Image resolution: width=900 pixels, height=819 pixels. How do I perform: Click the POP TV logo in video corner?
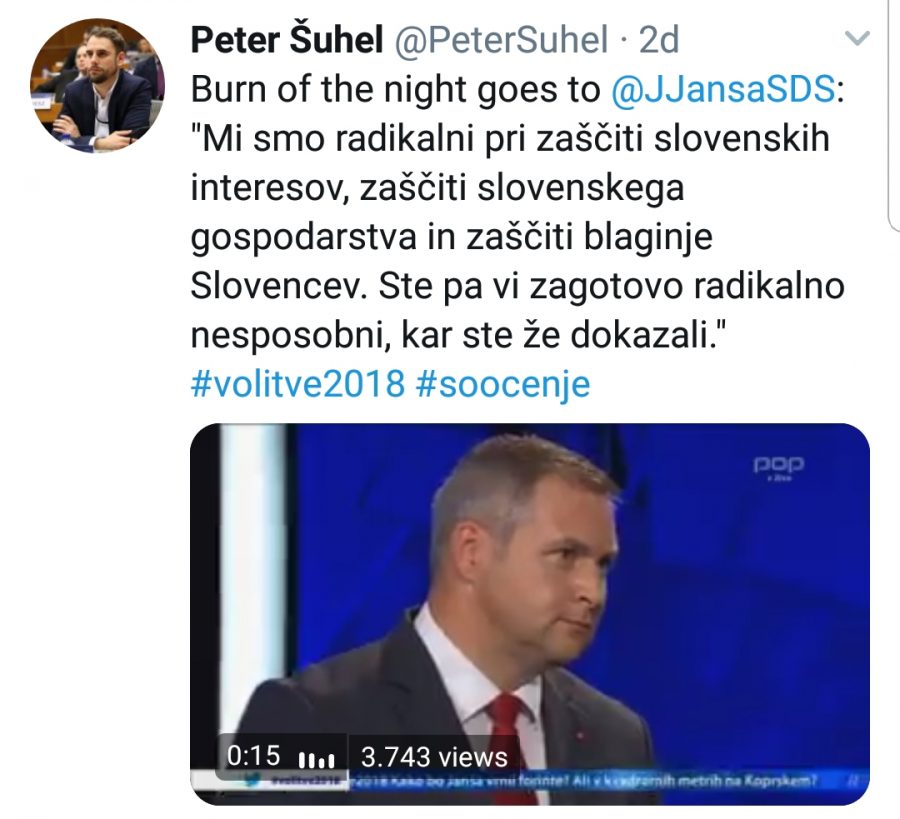pyautogui.click(x=779, y=467)
